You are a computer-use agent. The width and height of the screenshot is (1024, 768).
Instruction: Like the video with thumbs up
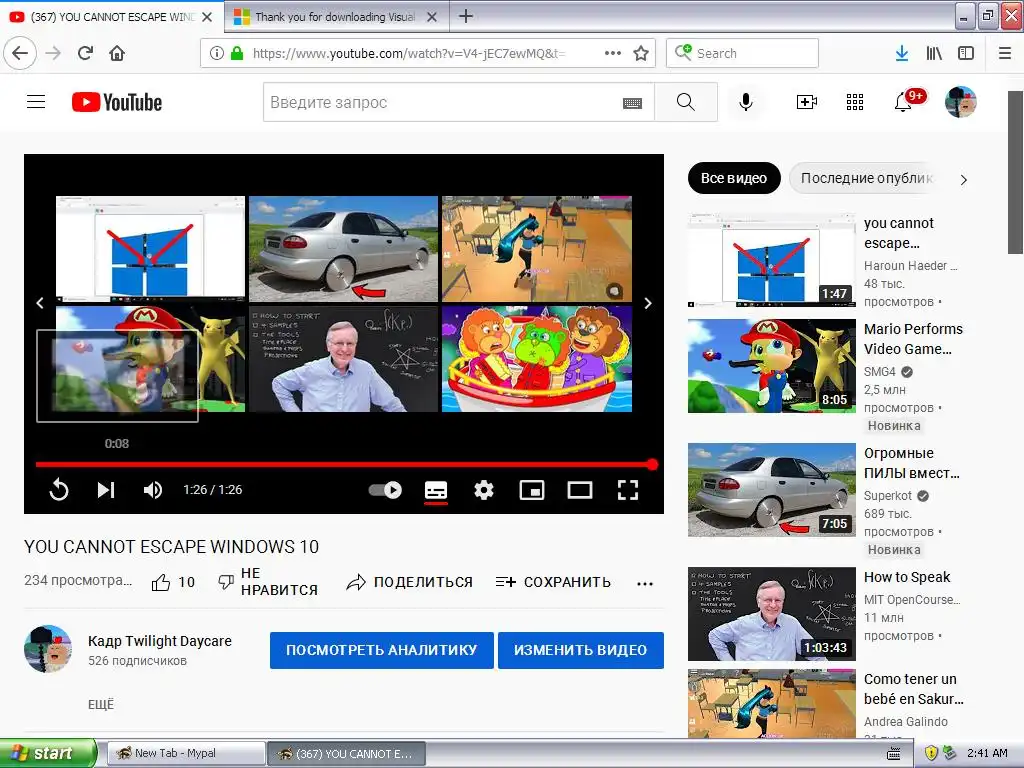(173, 582)
